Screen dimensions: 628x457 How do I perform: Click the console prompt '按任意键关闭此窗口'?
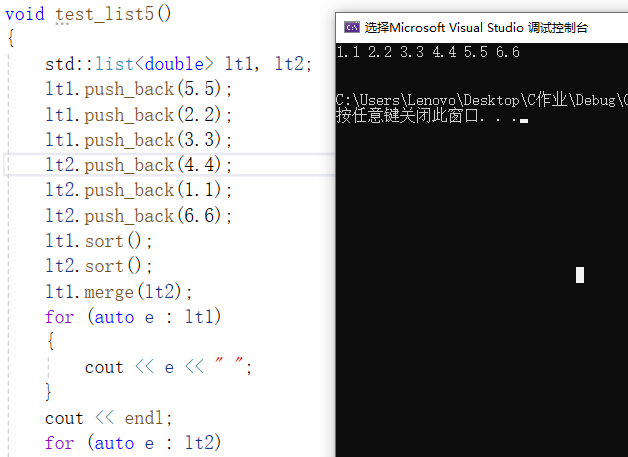click(x=407, y=116)
